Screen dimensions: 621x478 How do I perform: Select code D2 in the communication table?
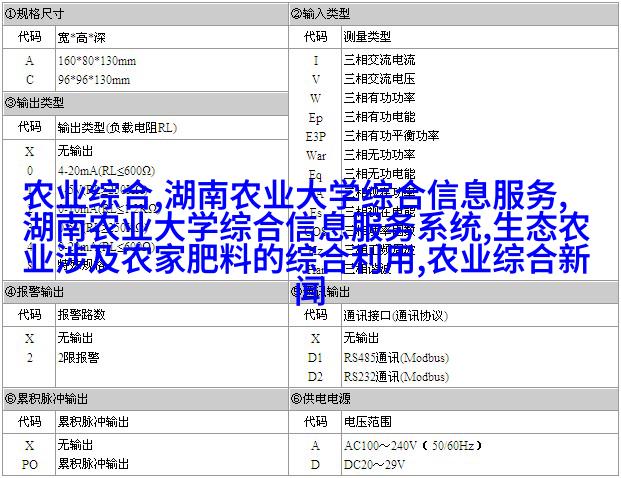(316, 376)
